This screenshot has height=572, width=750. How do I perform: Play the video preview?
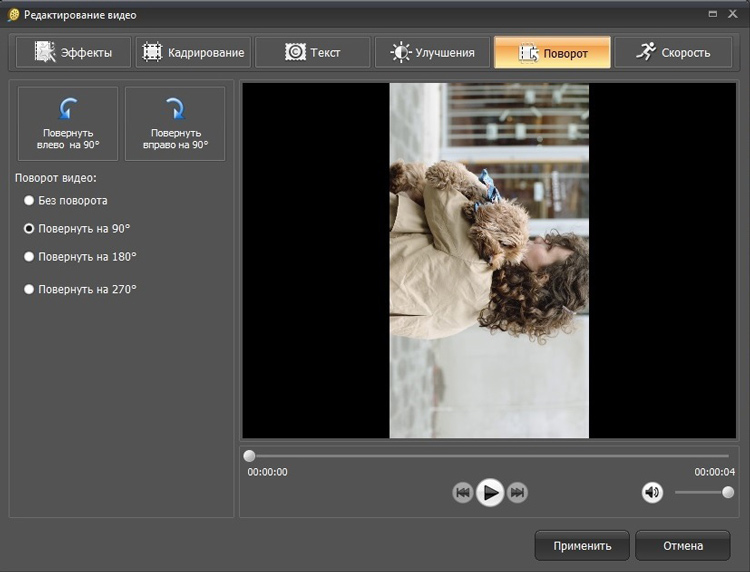coord(490,493)
